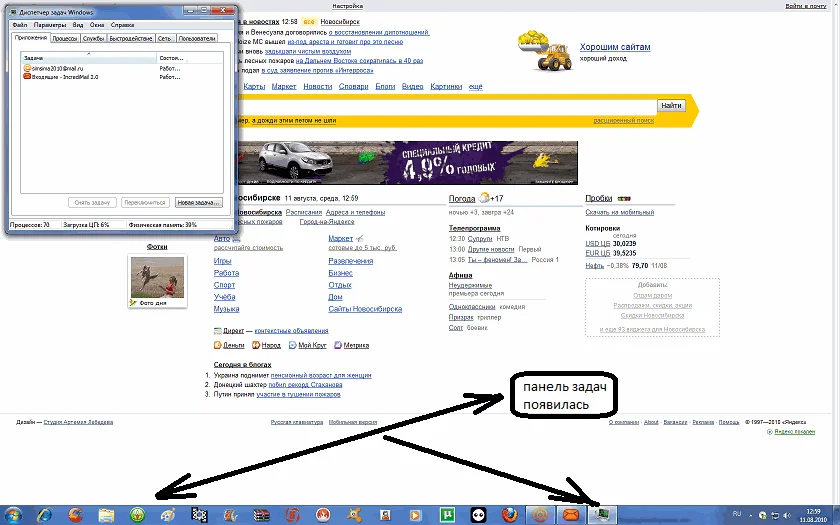Viewport: 840px width, 525px height.
Task: Click the weather sun icon next to +17
Action: pos(484,198)
